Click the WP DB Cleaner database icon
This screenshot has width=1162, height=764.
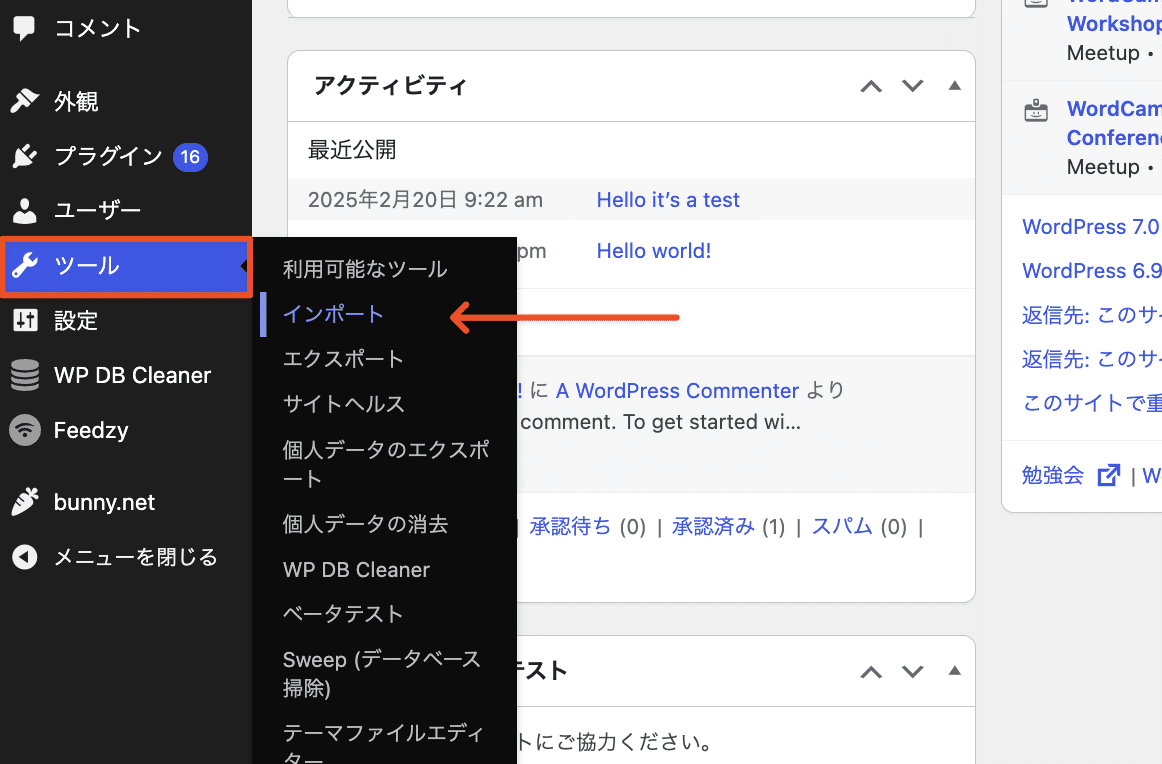click(25, 375)
